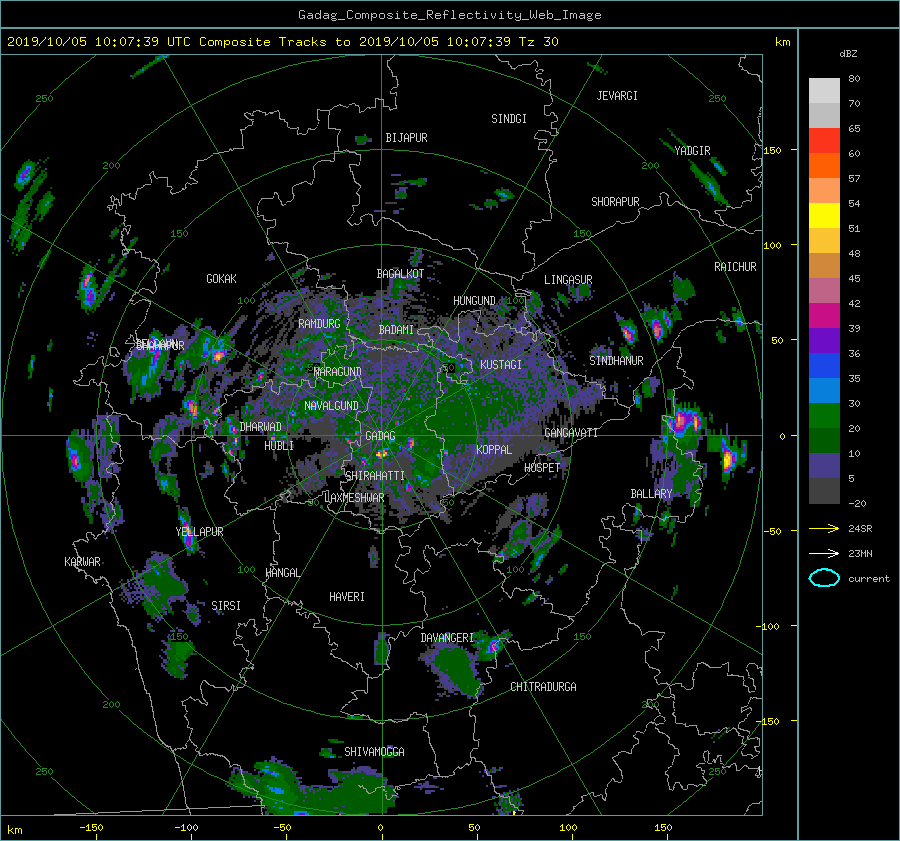Click the 'NARAGUND' city label
The height and width of the screenshot is (841, 900).
tap(338, 372)
